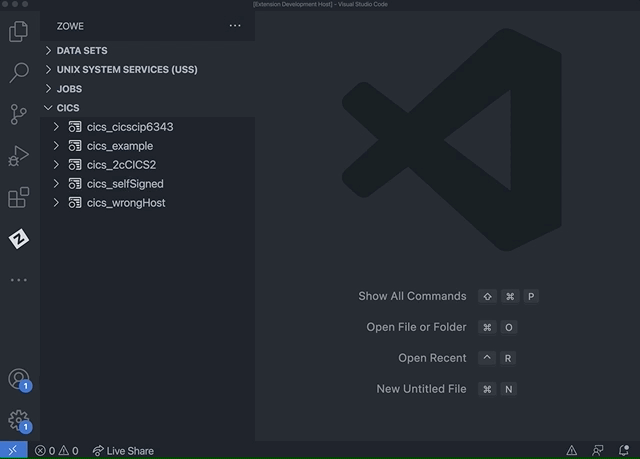Click the Live Share status bar button
The image size is (640, 459).
[123, 451]
